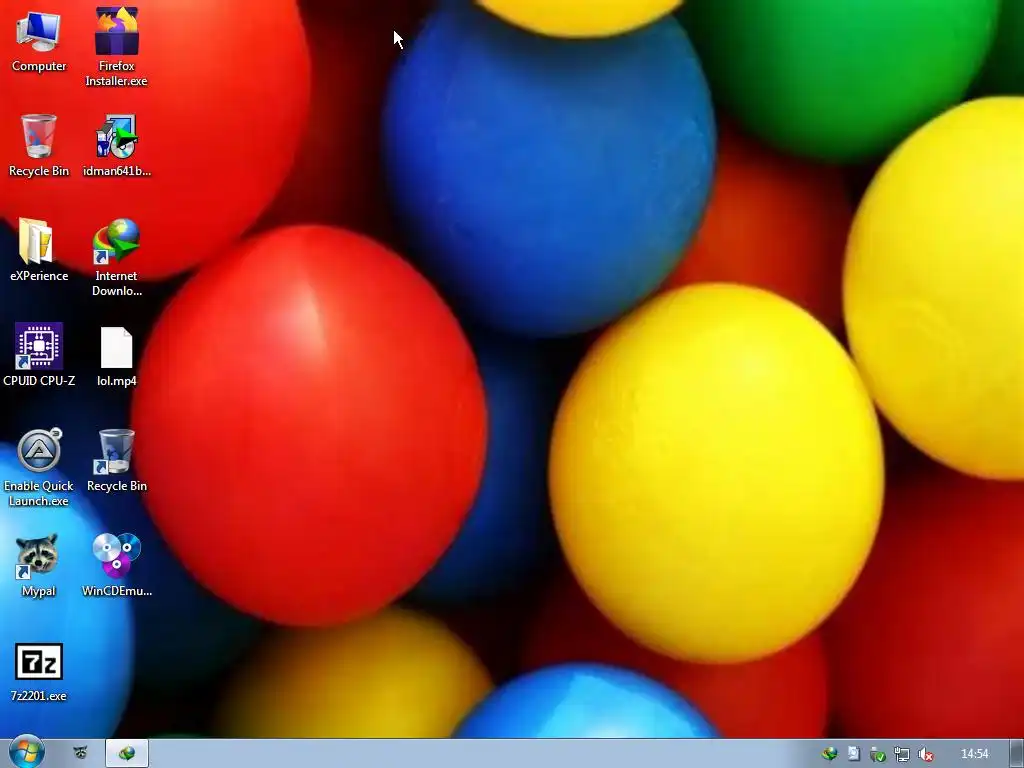Select the Enable Quick Launch.exe icon
Image resolution: width=1024 pixels, height=768 pixels.
coord(39,468)
